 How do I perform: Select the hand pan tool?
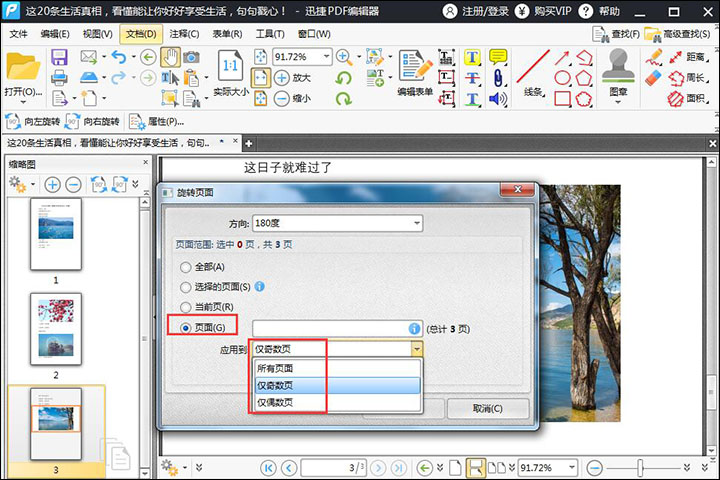pyautogui.click(x=170, y=57)
